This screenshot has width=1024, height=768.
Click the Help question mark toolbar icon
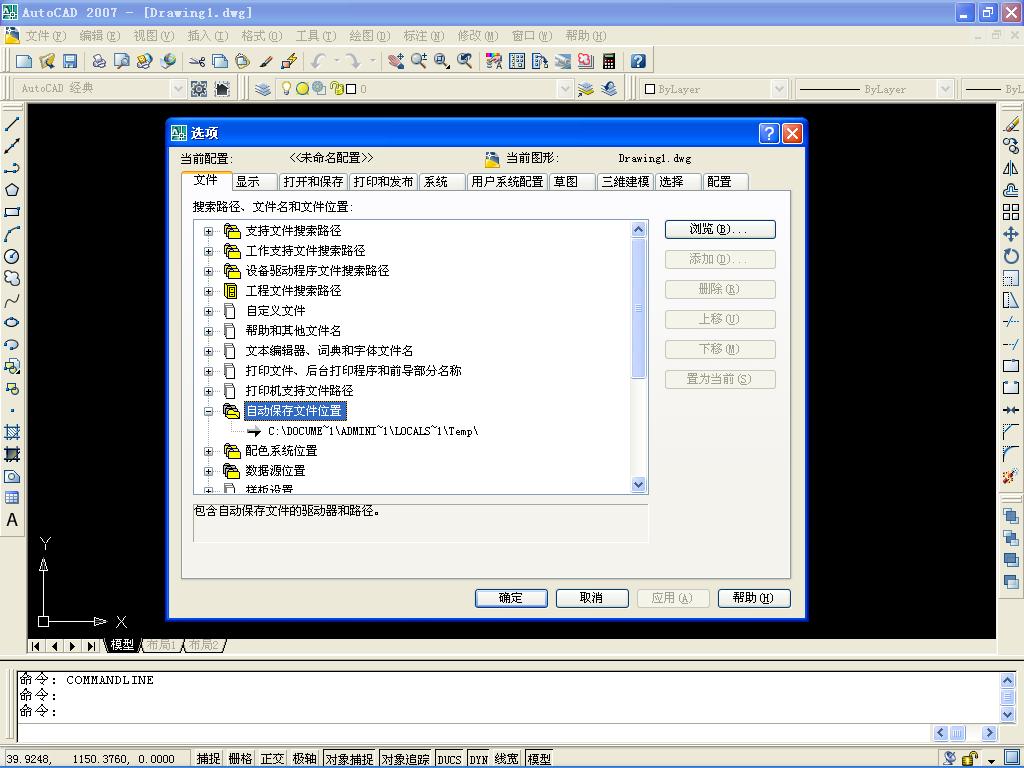(x=638, y=61)
